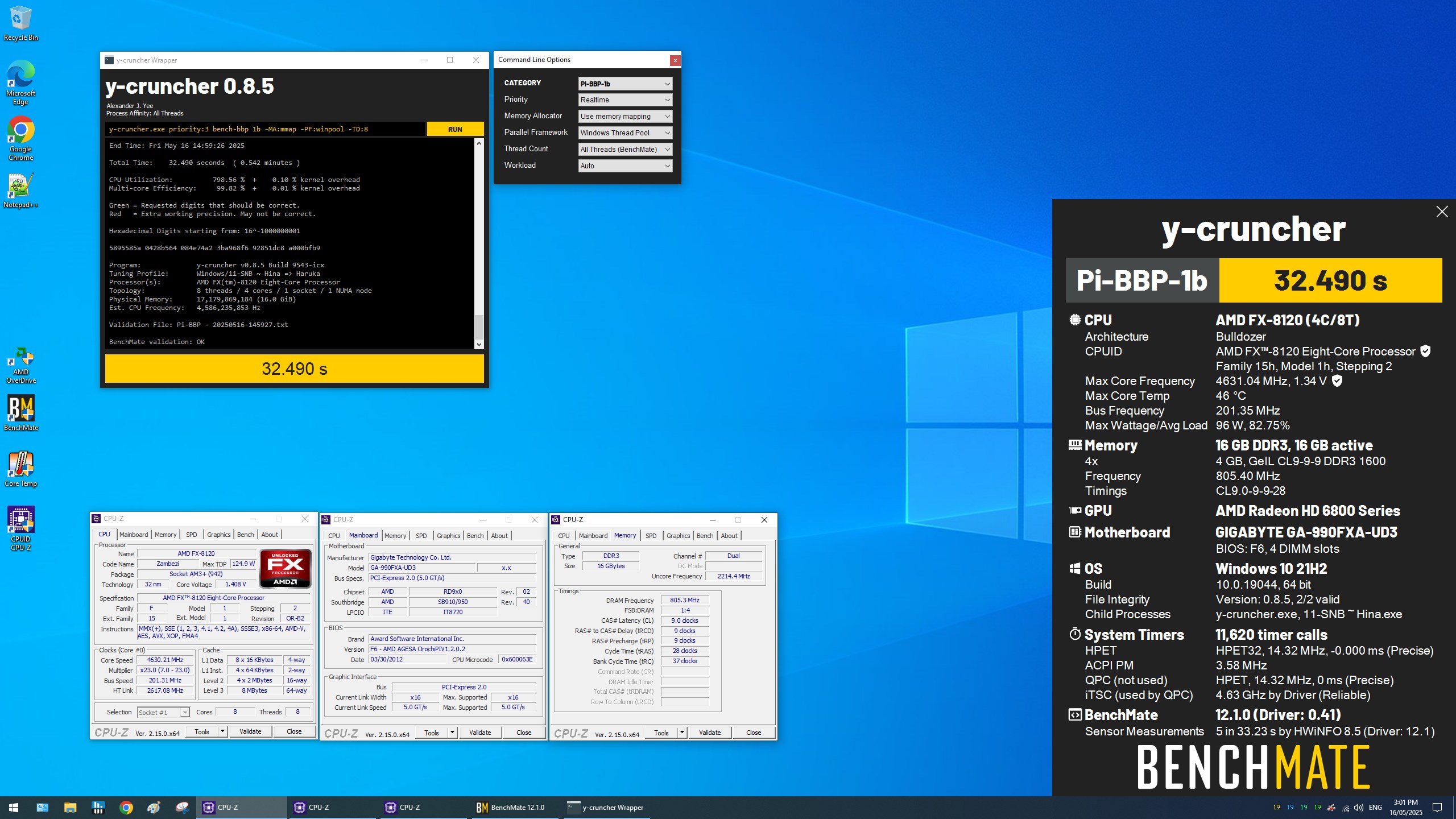
Task: Click the 4630.21 MHz Core Speed value
Action: click(x=165, y=660)
